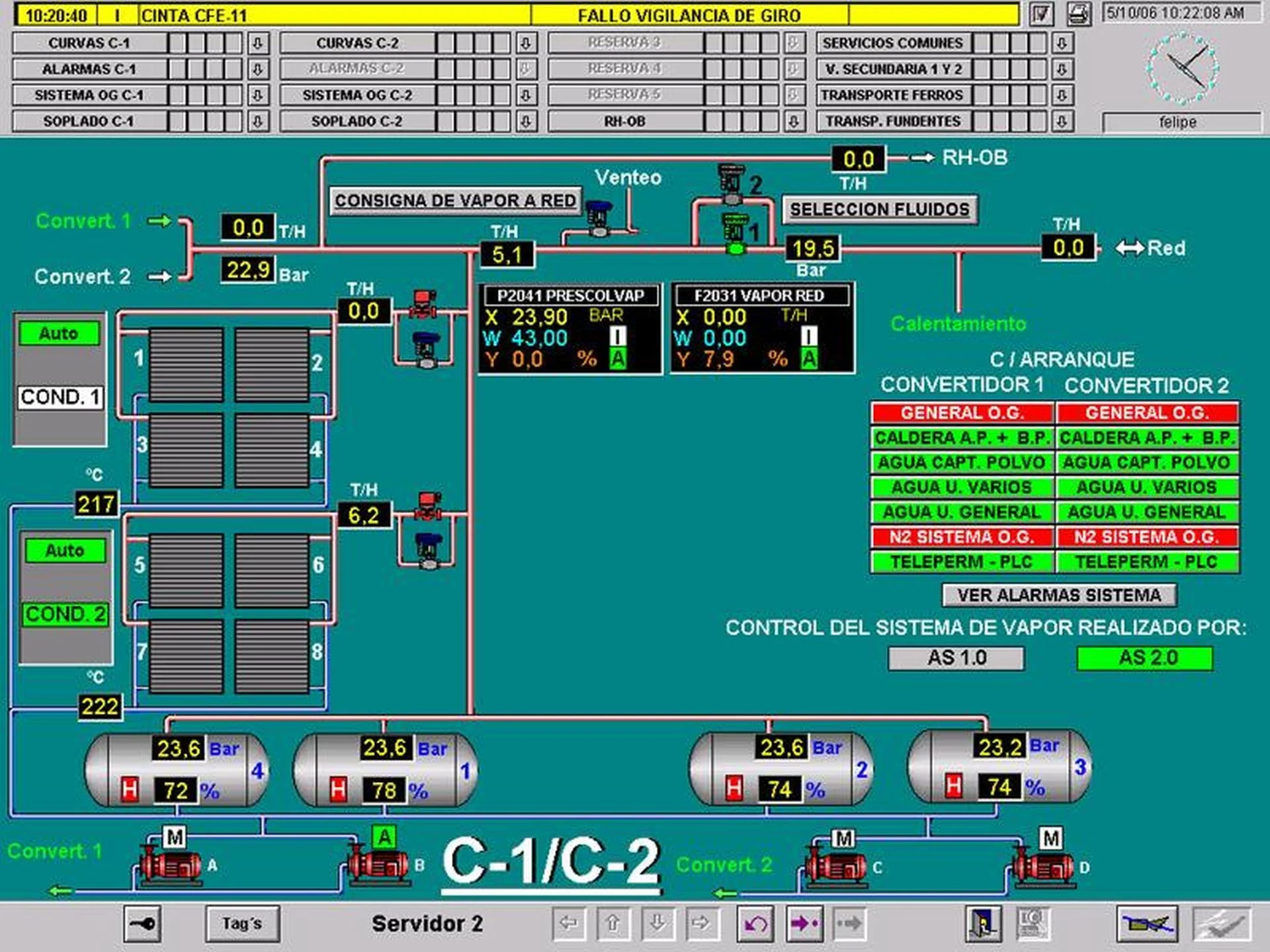
Task: Toggle the A mode indicator on pump B
Action: tap(384, 838)
